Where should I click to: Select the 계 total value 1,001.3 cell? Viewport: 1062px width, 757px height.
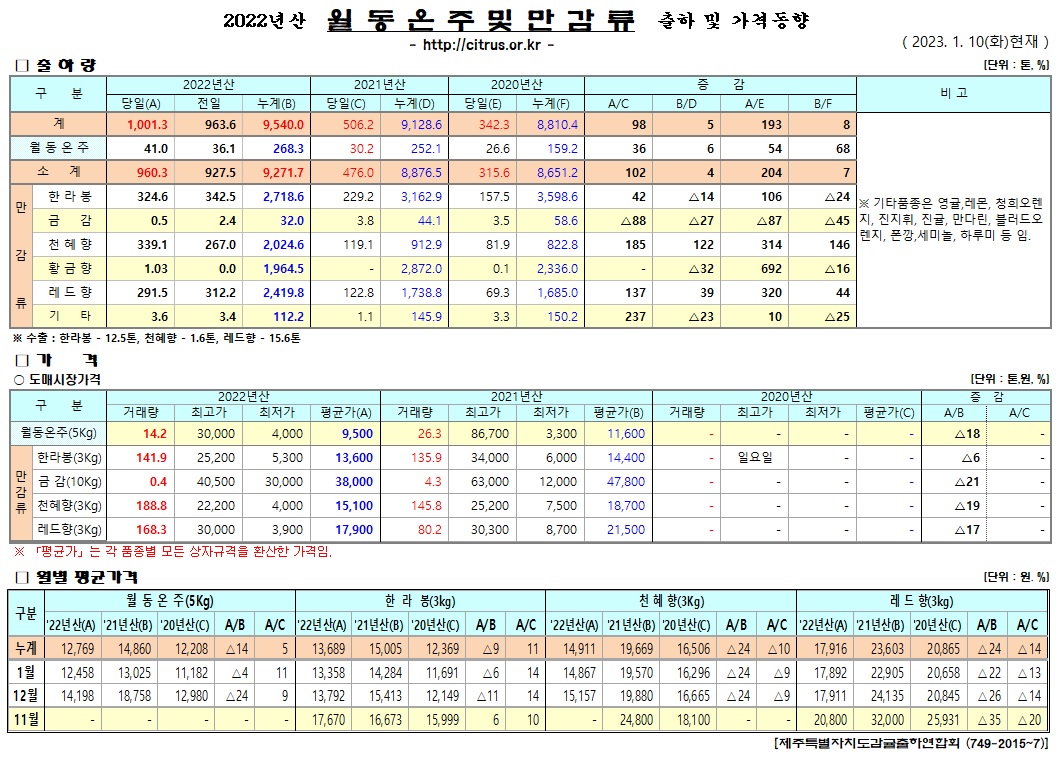(146, 125)
